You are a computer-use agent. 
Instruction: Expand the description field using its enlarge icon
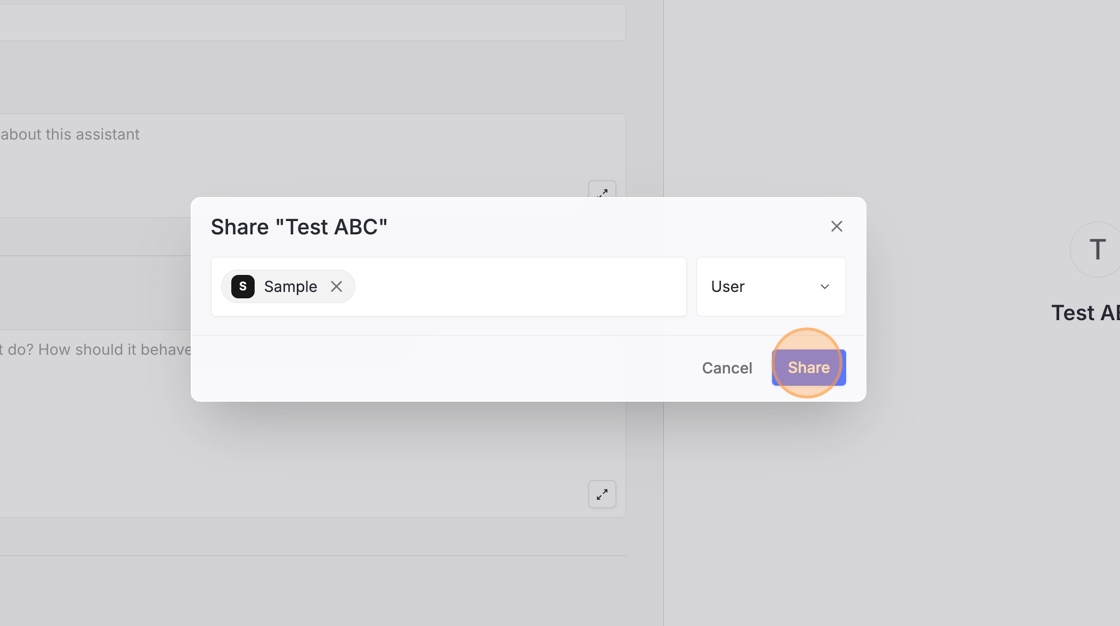coord(602,190)
